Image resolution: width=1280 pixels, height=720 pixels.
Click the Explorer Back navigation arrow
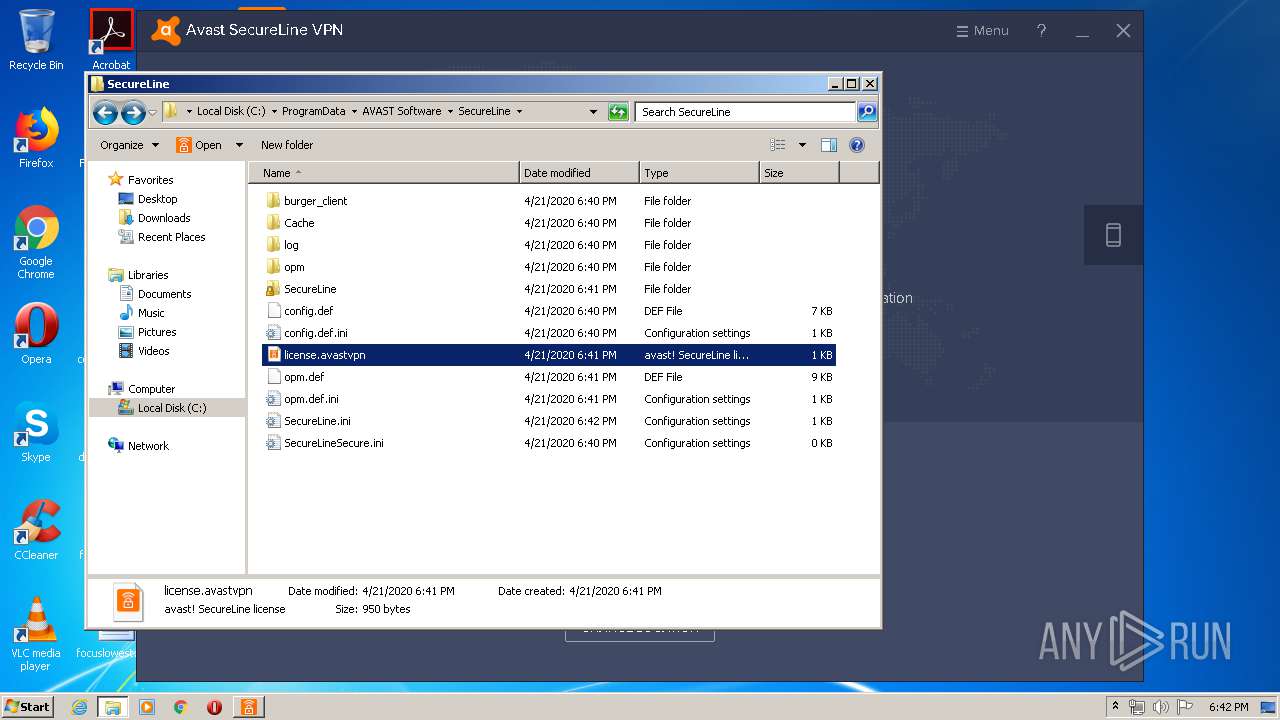[x=105, y=112]
